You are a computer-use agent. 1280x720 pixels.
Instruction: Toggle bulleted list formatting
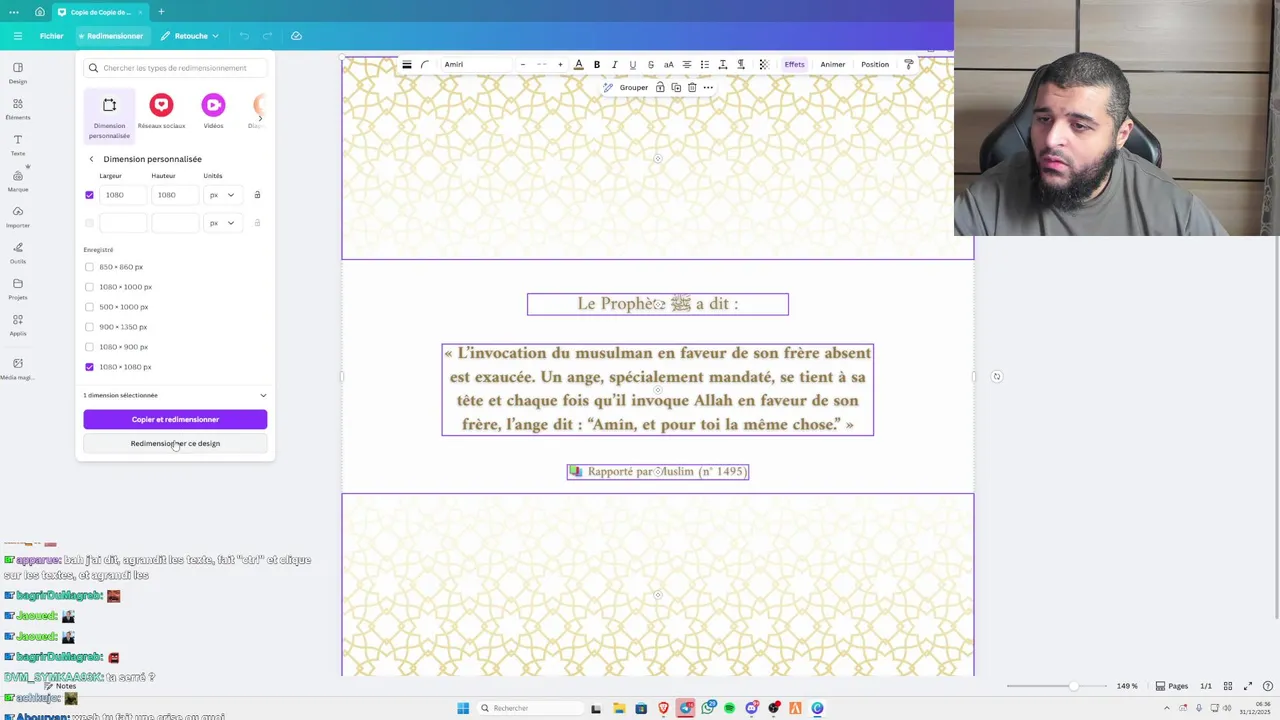coord(704,64)
